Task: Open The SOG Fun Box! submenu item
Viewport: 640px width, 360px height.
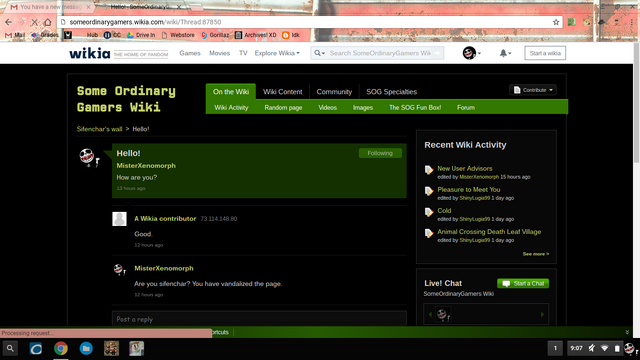Action: (415, 107)
